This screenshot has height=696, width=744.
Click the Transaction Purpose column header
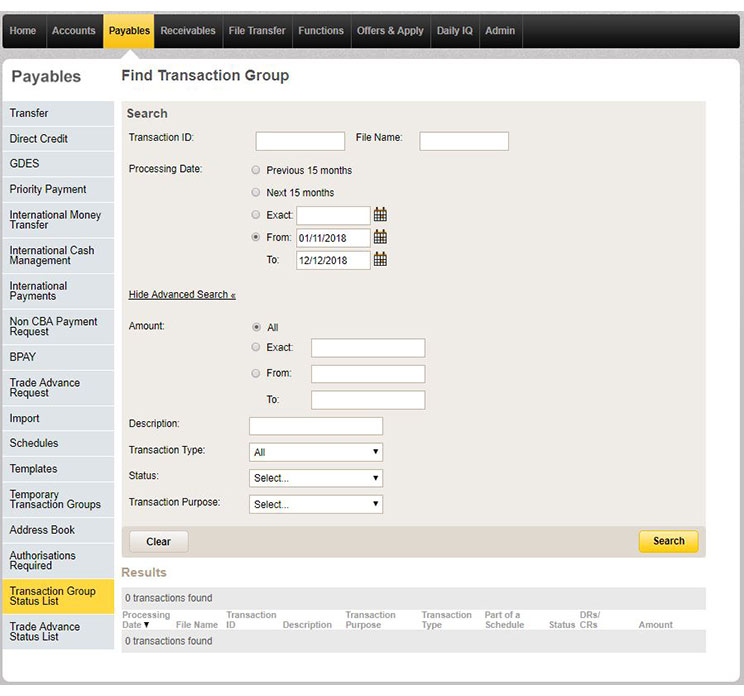point(370,620)
